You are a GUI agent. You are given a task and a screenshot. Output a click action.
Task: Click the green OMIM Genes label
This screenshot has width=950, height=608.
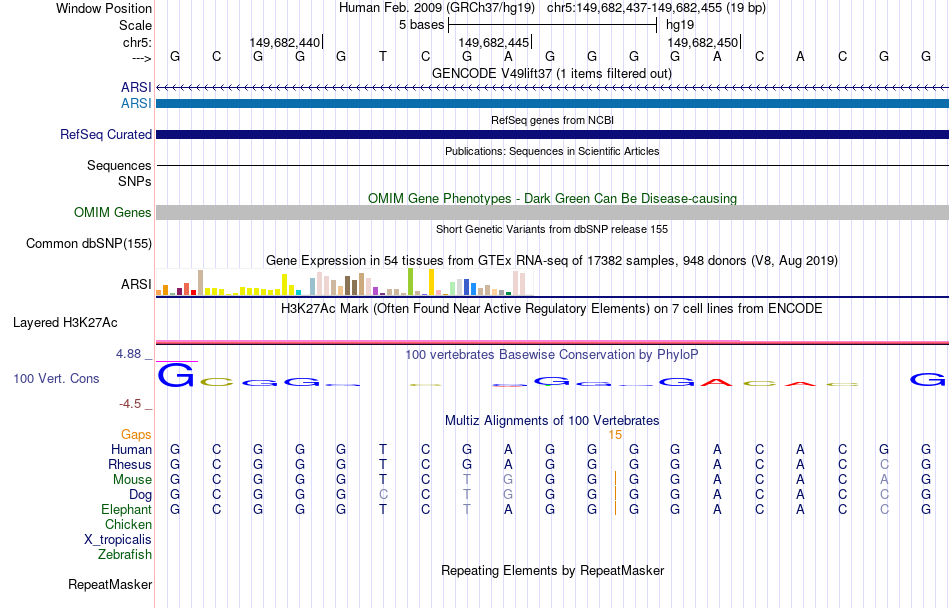(112, 213)
